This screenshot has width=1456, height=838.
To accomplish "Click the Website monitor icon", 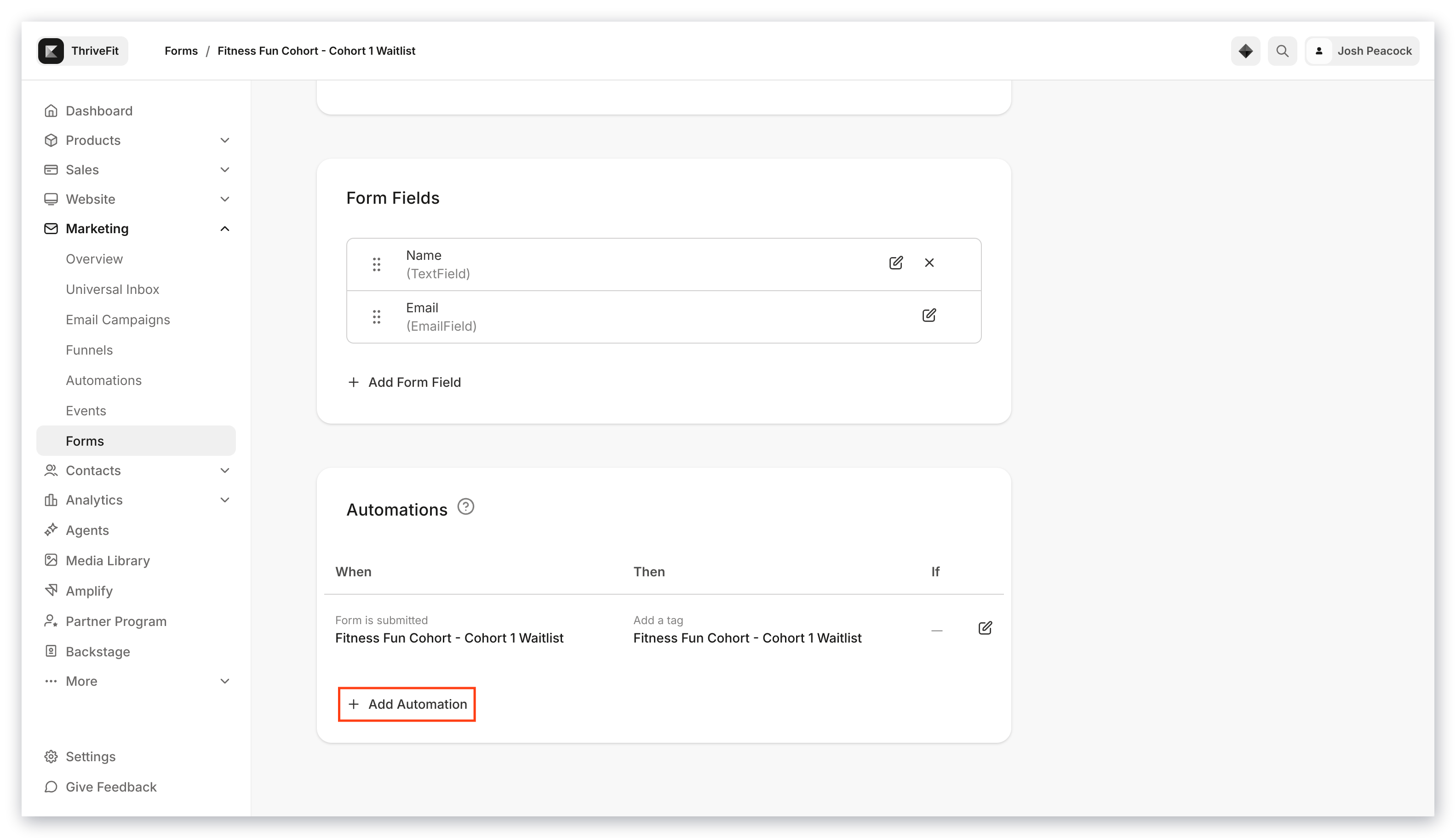I will point(51,199).
